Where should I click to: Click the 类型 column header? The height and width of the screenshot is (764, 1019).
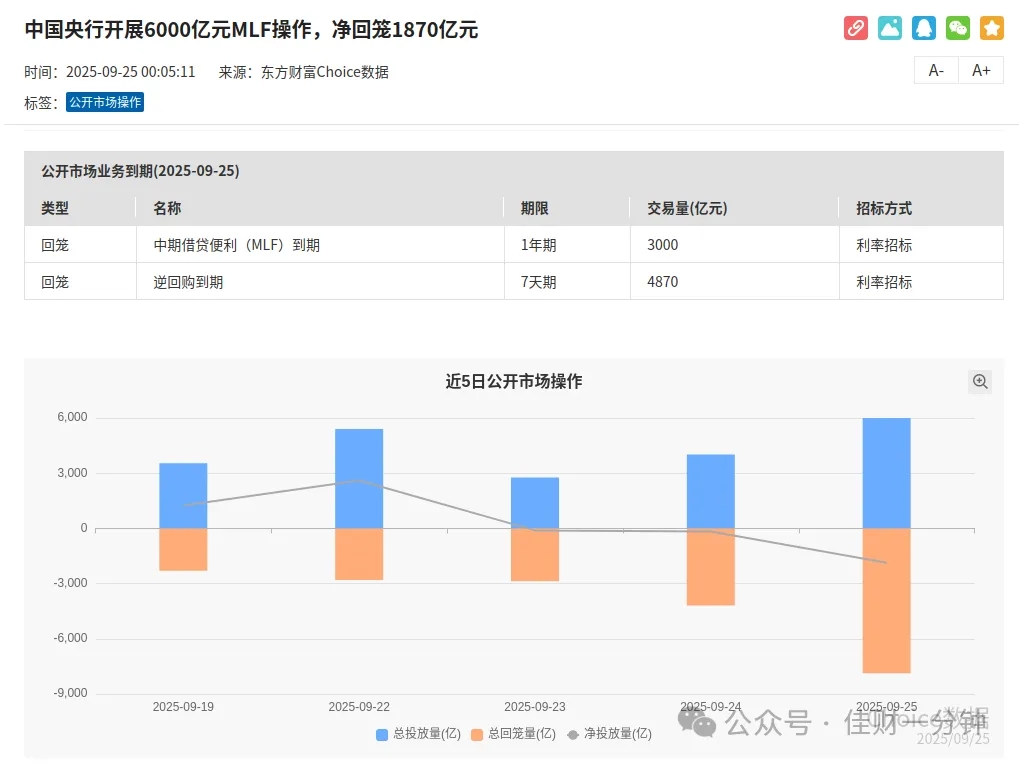click(55, 208)
